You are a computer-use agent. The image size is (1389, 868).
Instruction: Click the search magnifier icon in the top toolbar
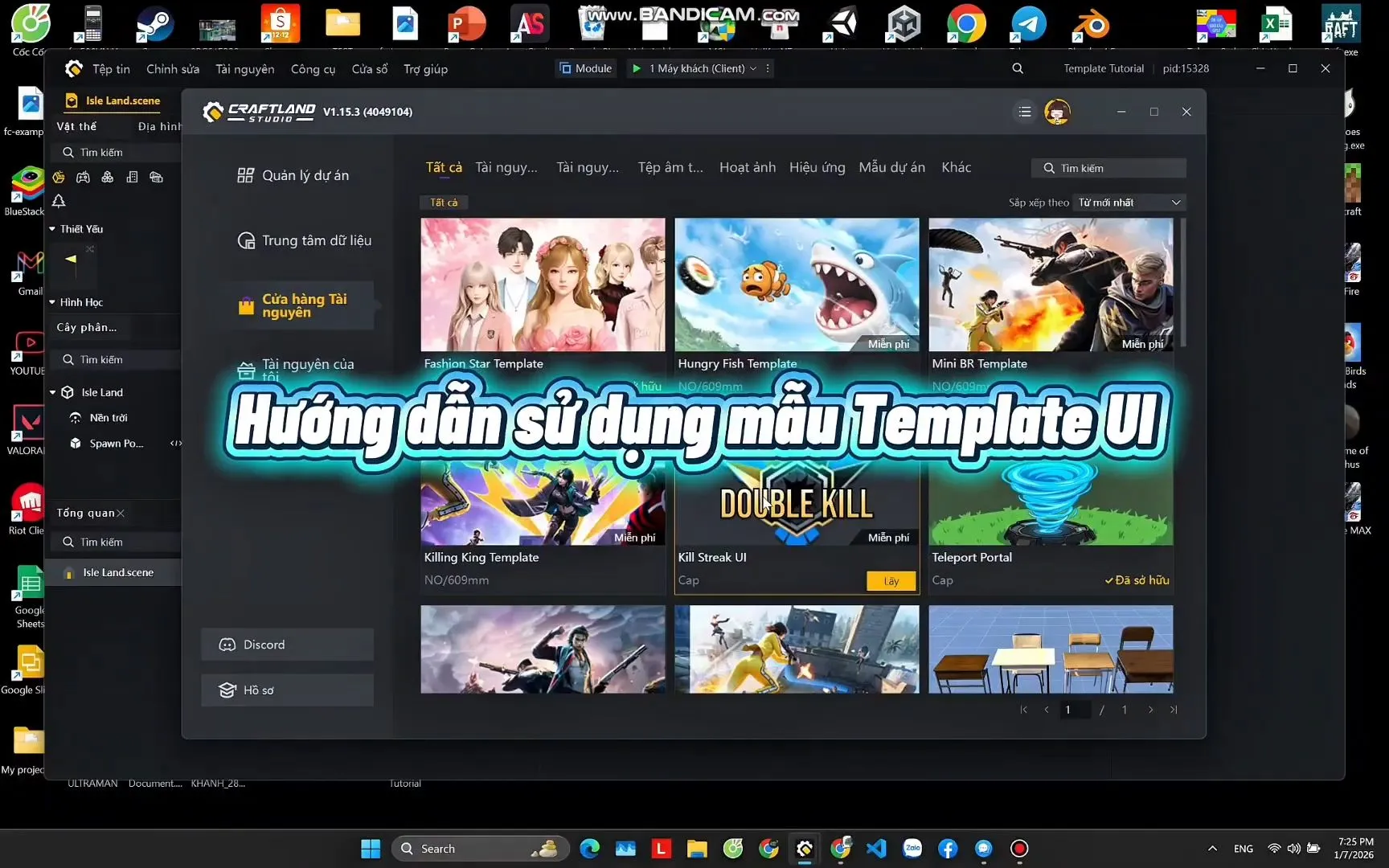(x=1018, y=68)
